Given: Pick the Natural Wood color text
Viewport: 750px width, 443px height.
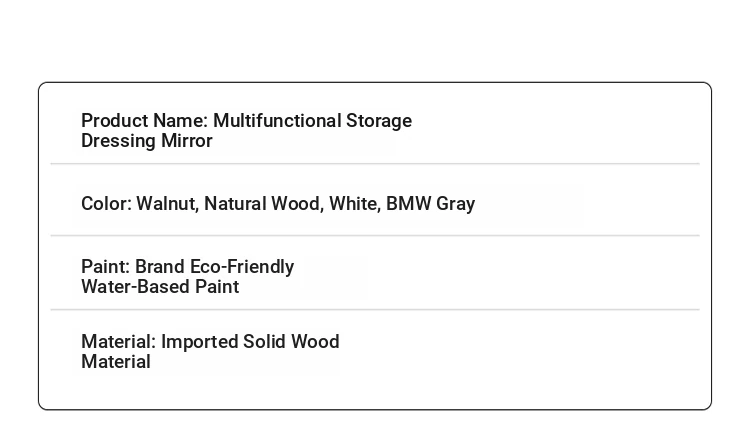Looking at the screenshot, I should (x=263, y=204).
